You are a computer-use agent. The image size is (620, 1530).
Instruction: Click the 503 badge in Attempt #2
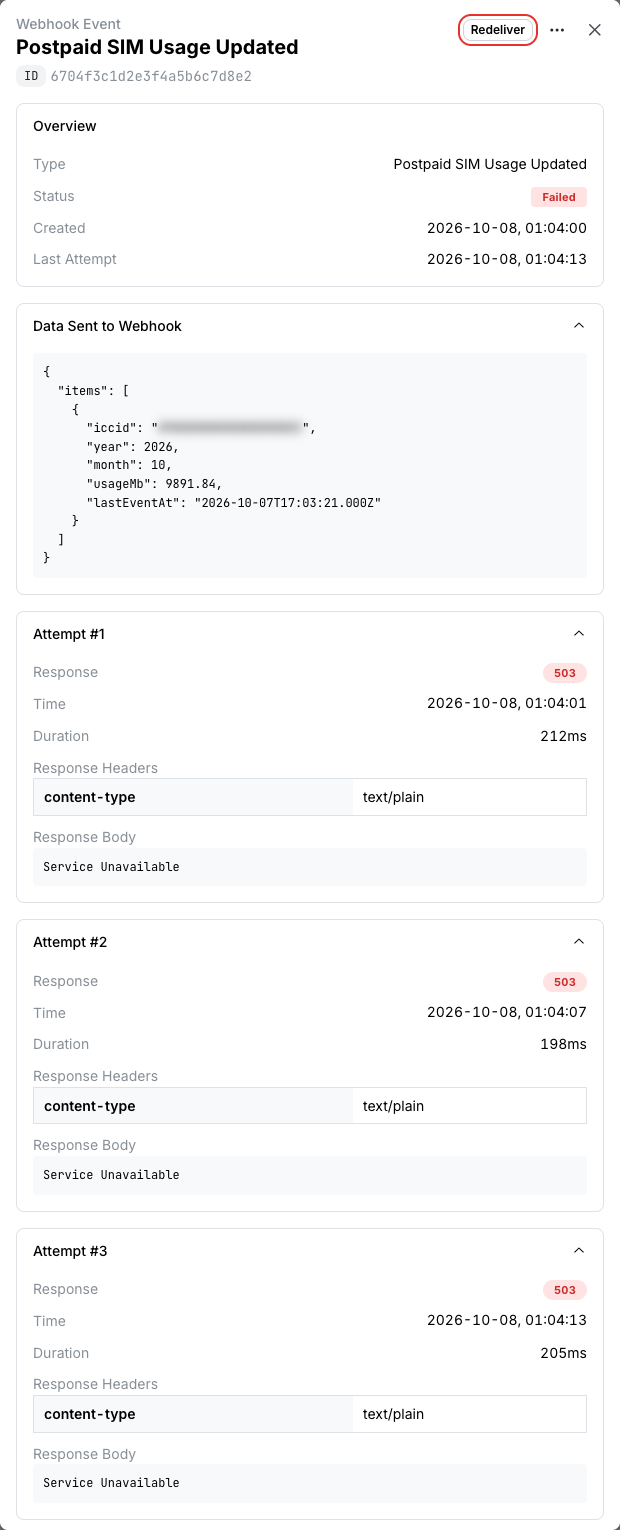pyautogui.click(x=565, y=982)
